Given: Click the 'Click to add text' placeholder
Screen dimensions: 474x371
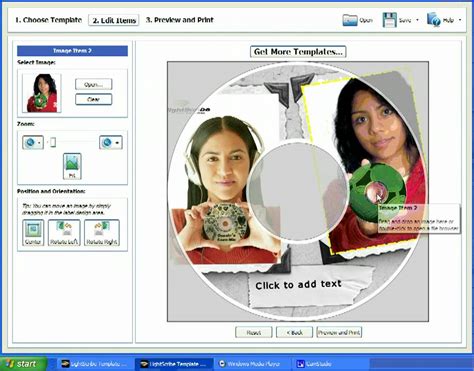Looking at the screenshot, I should (x=298, y=285).
